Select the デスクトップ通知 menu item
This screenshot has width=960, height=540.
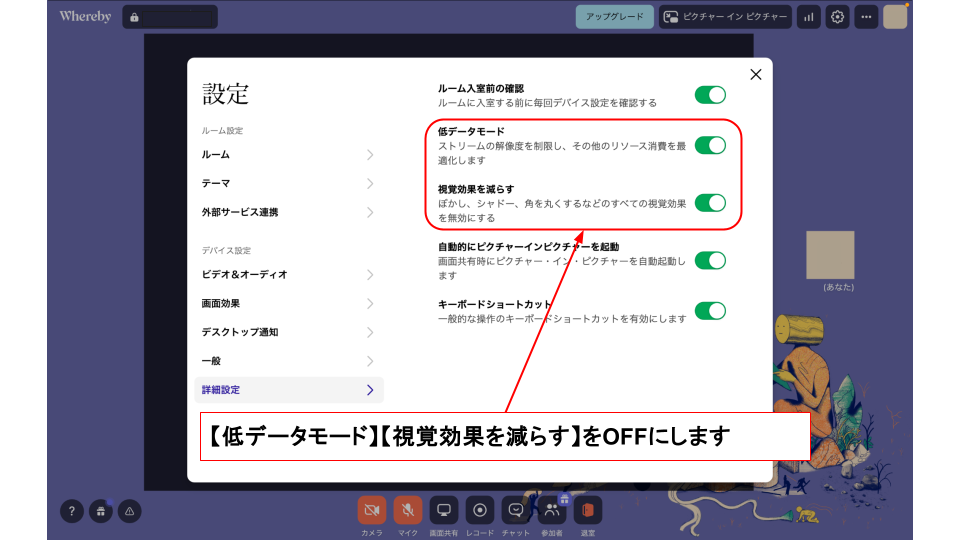point(240,332)
